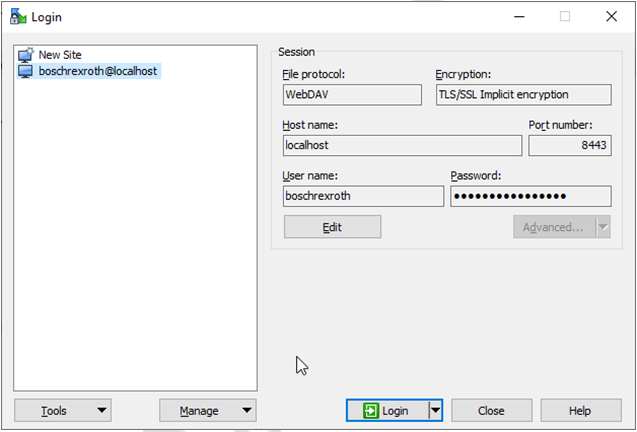
Task: Minimize the Login window
Action: pyautogui.click(x=519, y=17)
